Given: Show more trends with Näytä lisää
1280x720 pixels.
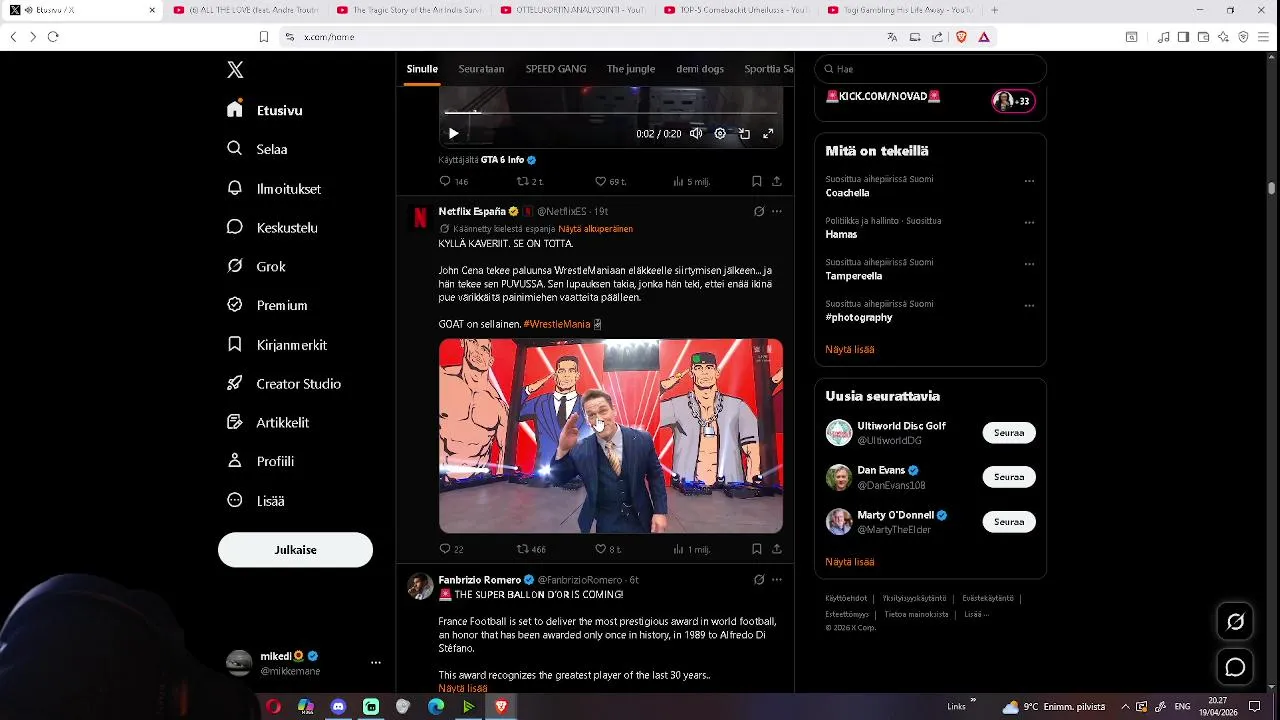Looking at the screenshot, I should (850, 349).
